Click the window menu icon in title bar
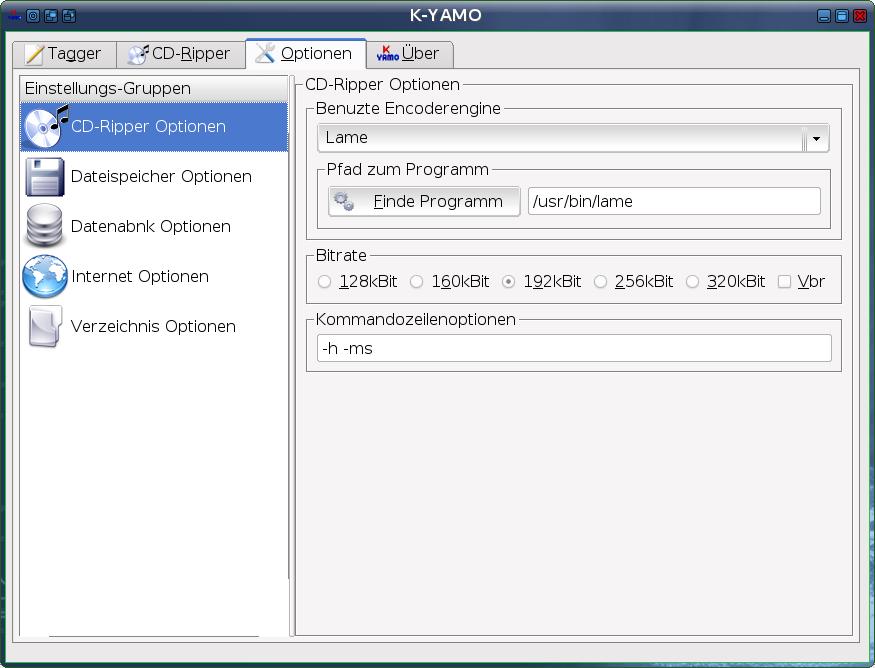Screen dimensions: 875x668 (15, 16)
